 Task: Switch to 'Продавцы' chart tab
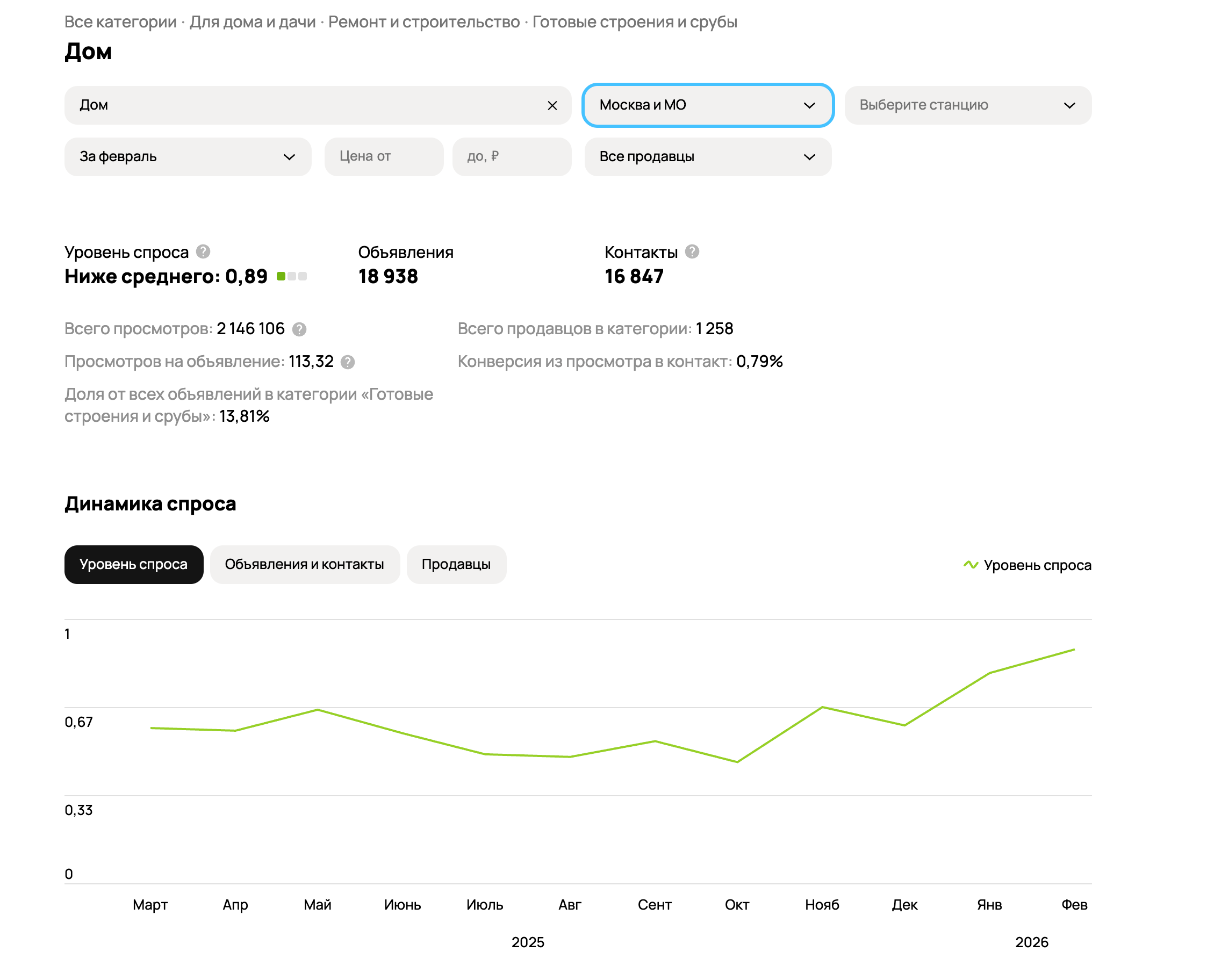[456, 565]
